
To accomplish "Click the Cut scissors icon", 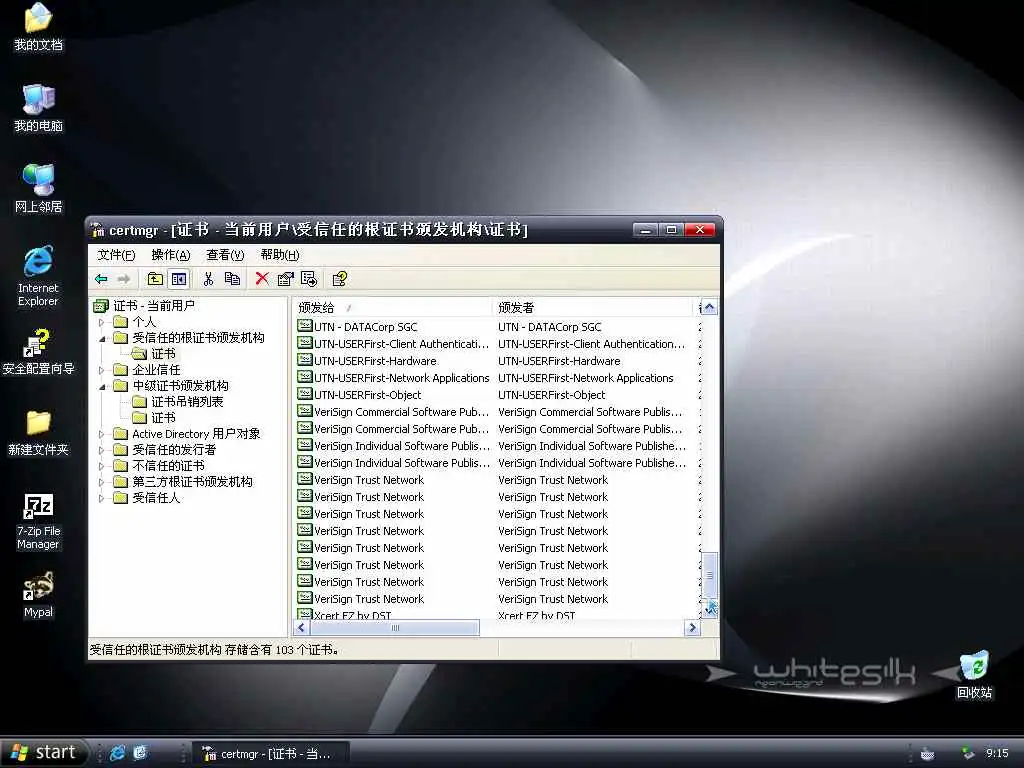I will [x=208, y=280].
